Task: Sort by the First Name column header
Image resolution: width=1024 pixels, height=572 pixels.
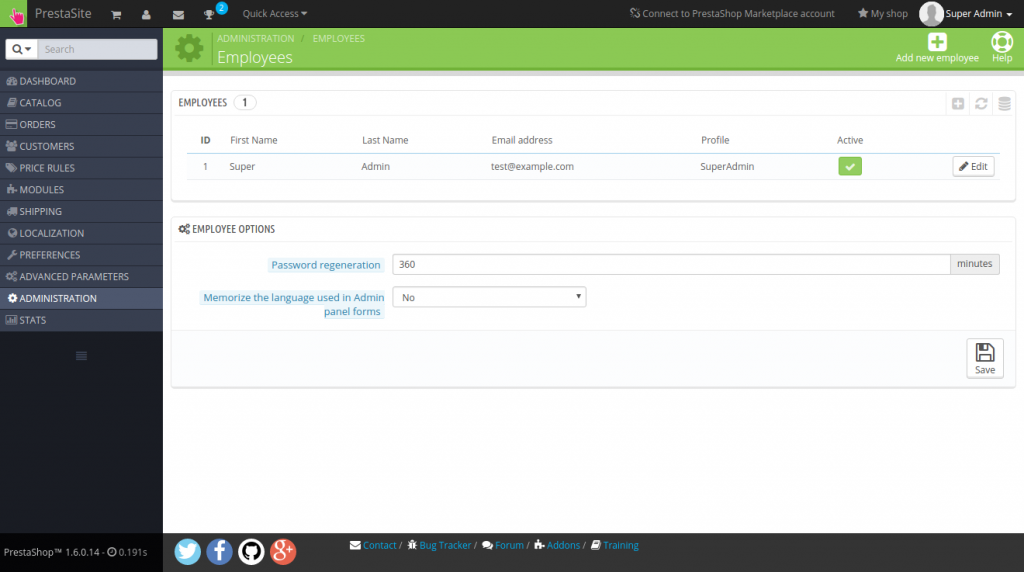Action: pos(253,140)
